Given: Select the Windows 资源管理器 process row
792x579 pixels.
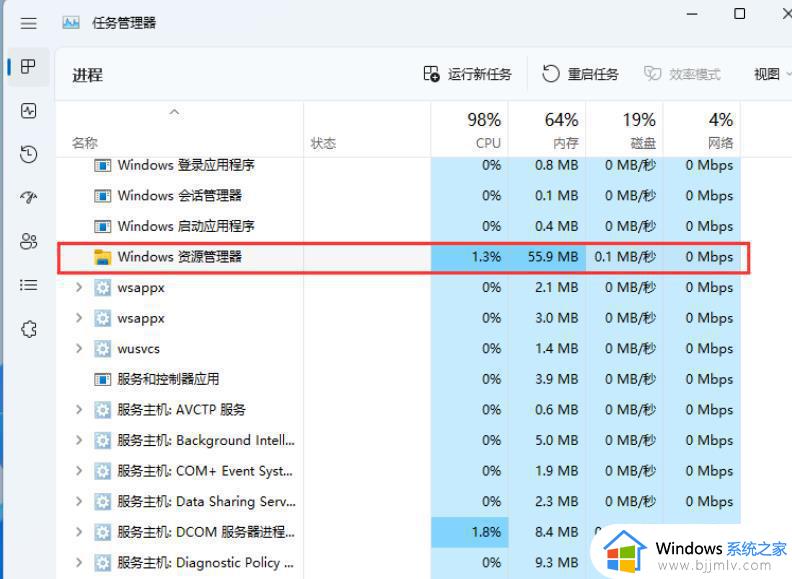Looking at the screenshot, I should tap(403, 258).
